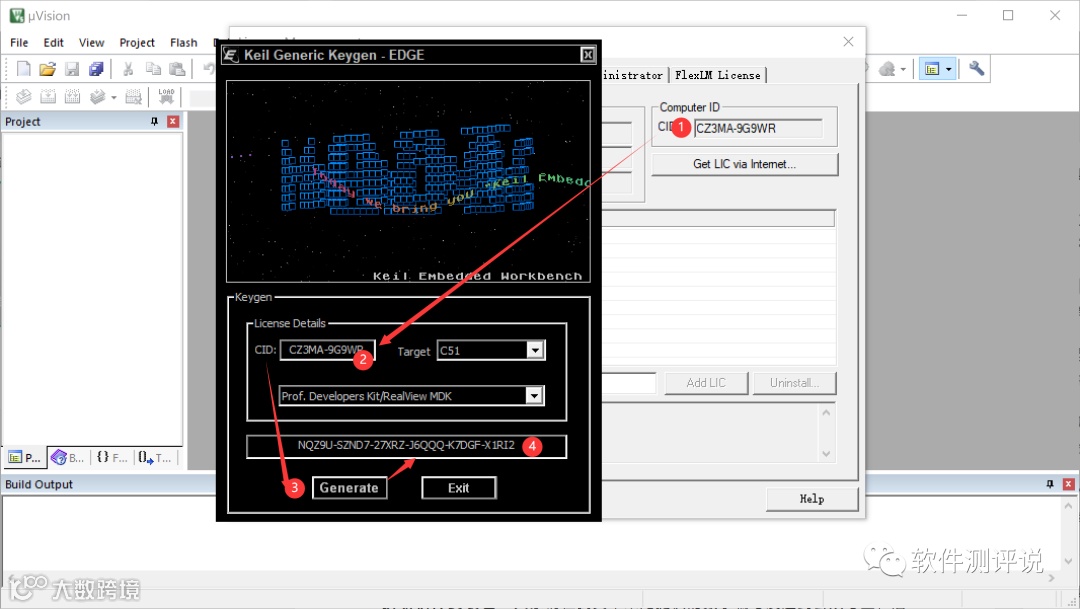Click the Translate current file icon
The height and width of the screenshot is (609, 1080).
click(x=23, y=96)
